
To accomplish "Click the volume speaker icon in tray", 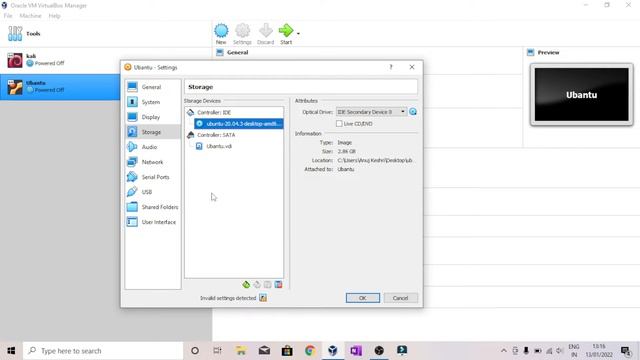I will [560, 351].
